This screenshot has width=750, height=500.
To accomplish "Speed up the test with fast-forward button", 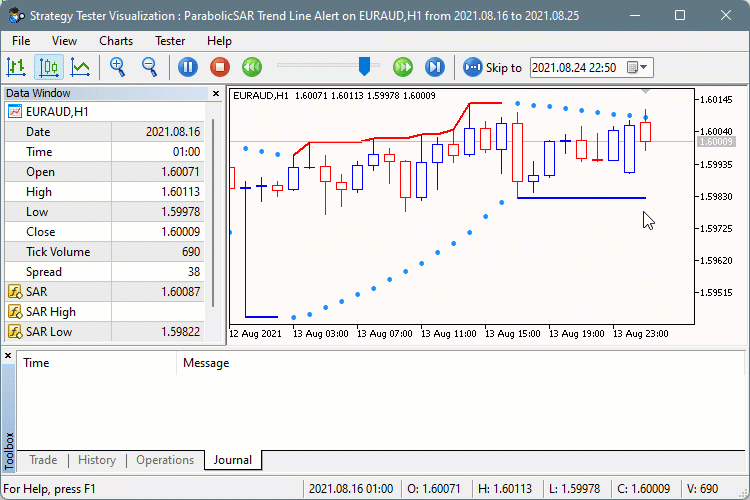I will pyautogui.click(x=403, y=67).
